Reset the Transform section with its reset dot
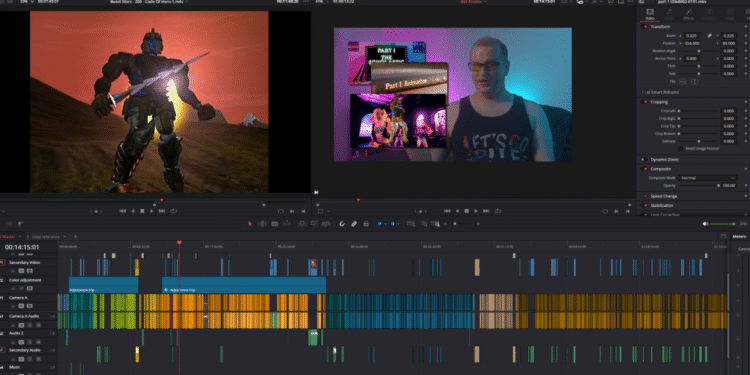Viewport: 750px width, 375px height. tap(745, 27)
